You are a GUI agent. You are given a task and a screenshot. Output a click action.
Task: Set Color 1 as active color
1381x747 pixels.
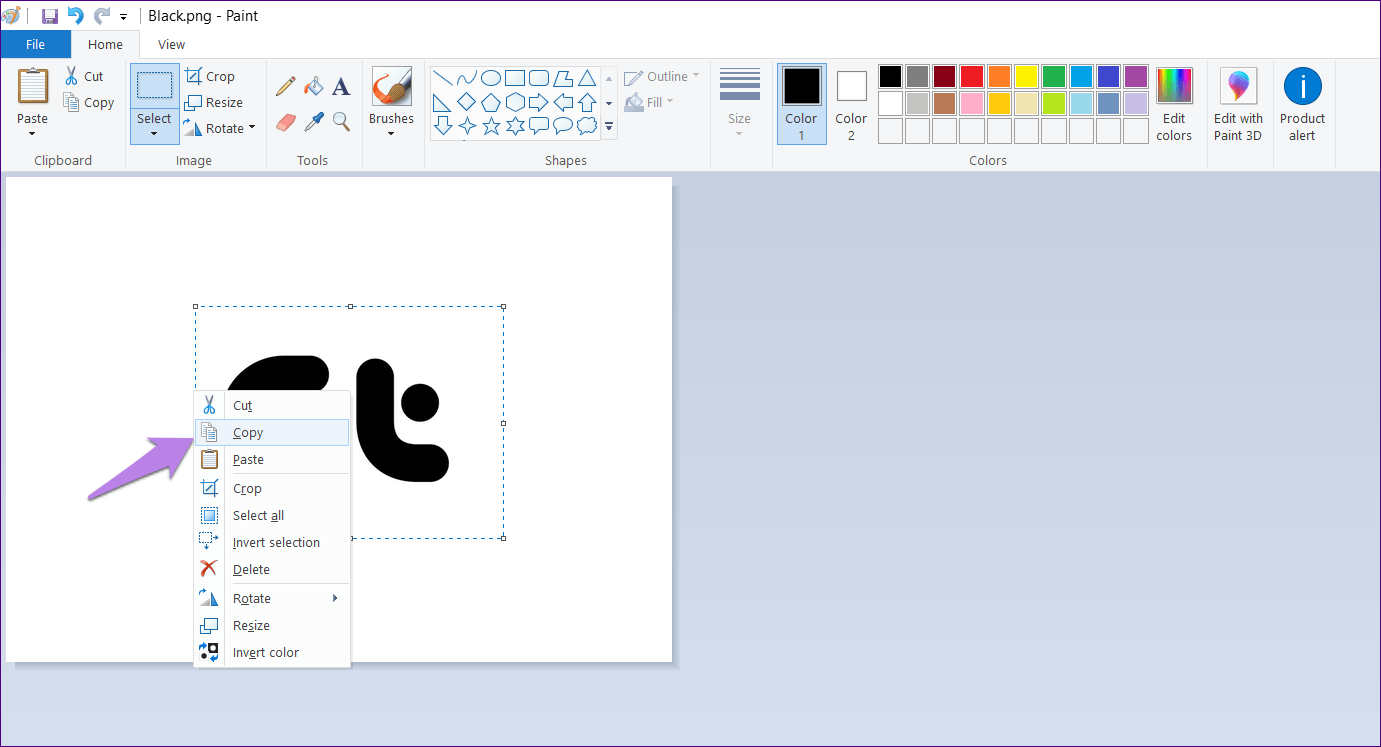pos(801,104)
